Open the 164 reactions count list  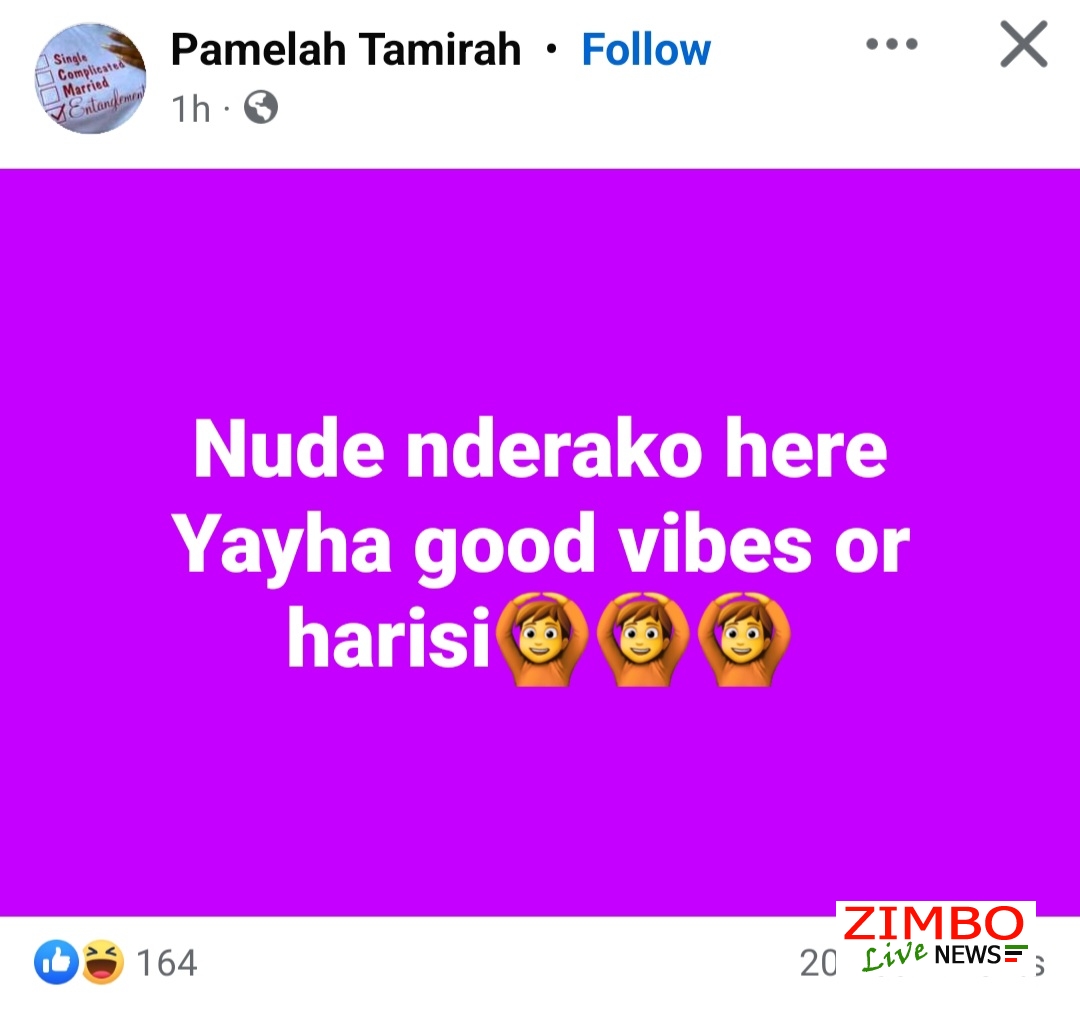pyautogui.click(x=167, y=963)
